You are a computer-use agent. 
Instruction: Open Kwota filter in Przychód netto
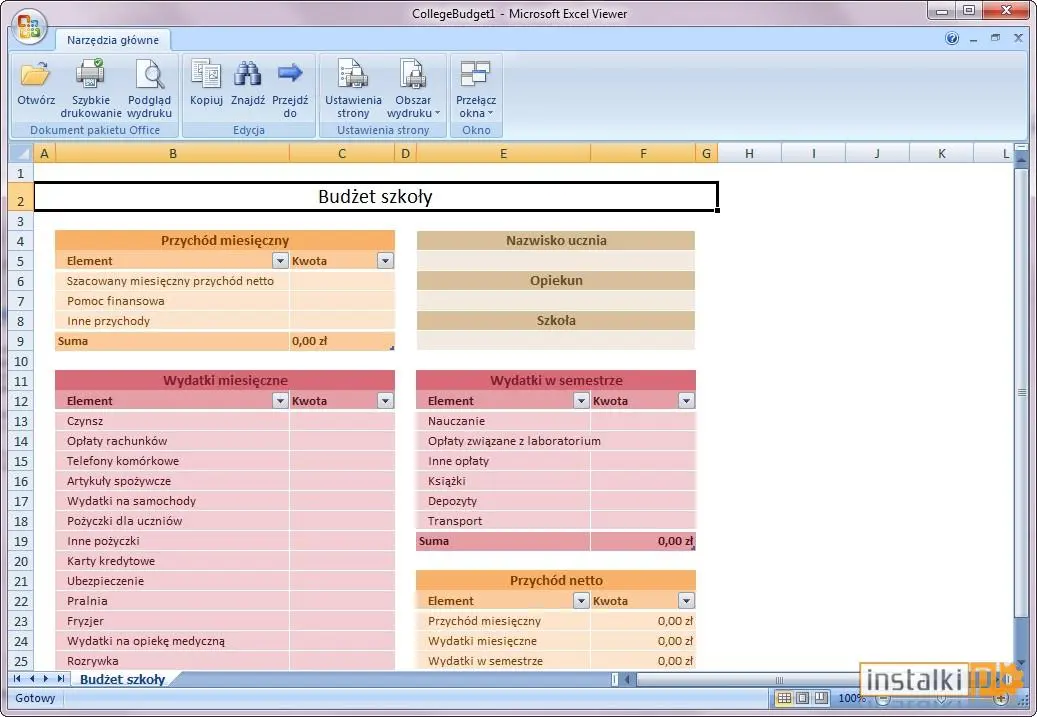click(x=686, y=601)
